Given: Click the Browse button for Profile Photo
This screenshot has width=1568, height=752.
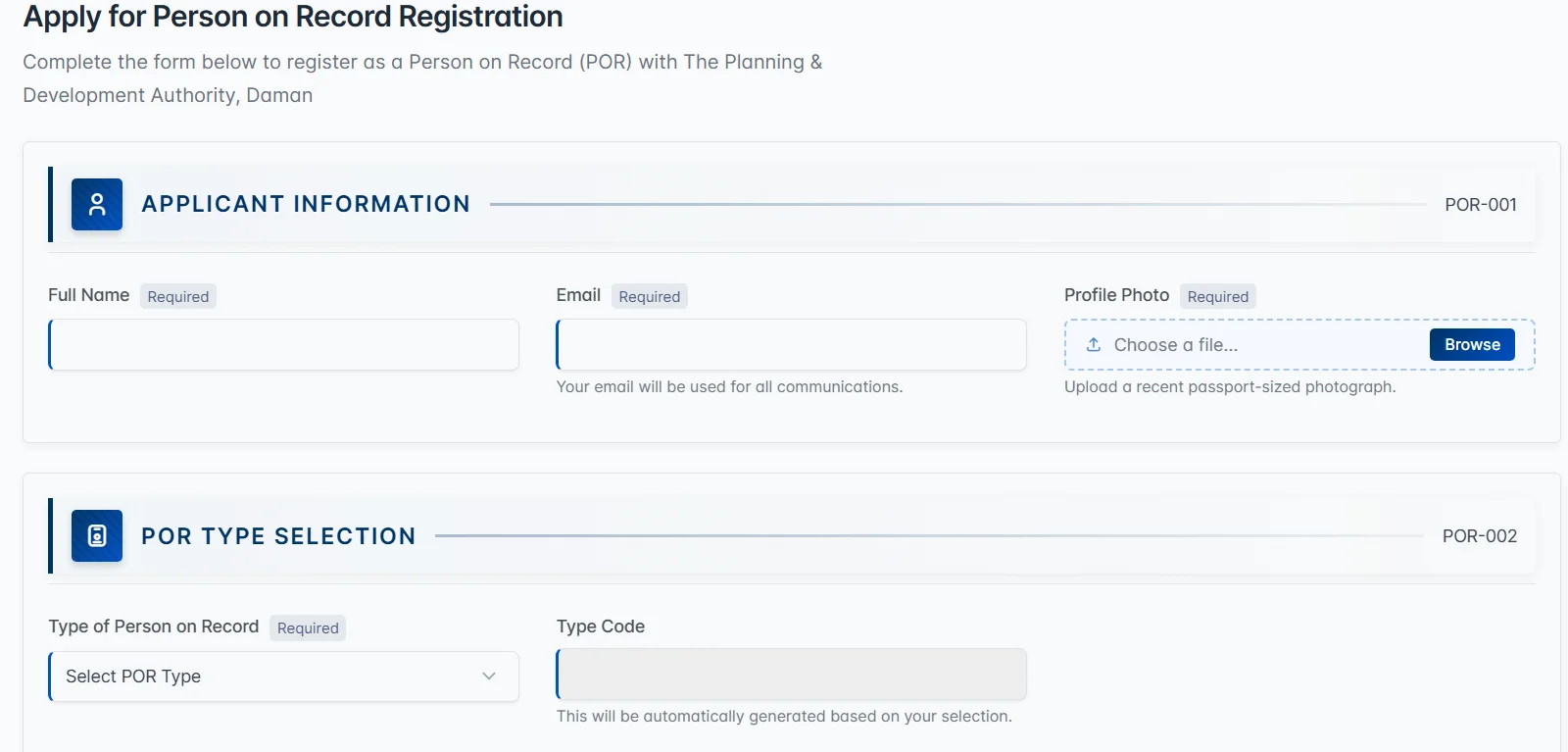Looking at the screenshot, I should coord(1472,344).
